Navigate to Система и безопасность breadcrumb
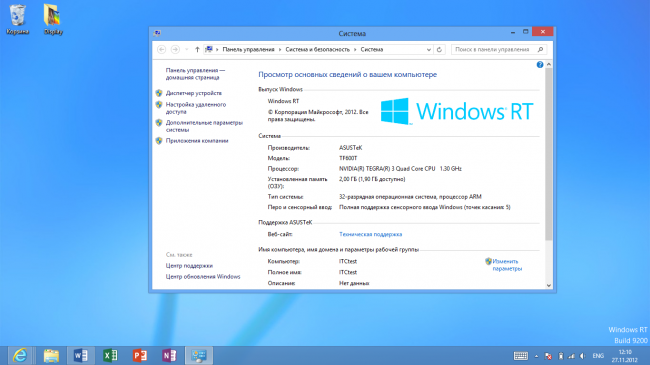 click(x=318, y=49)
